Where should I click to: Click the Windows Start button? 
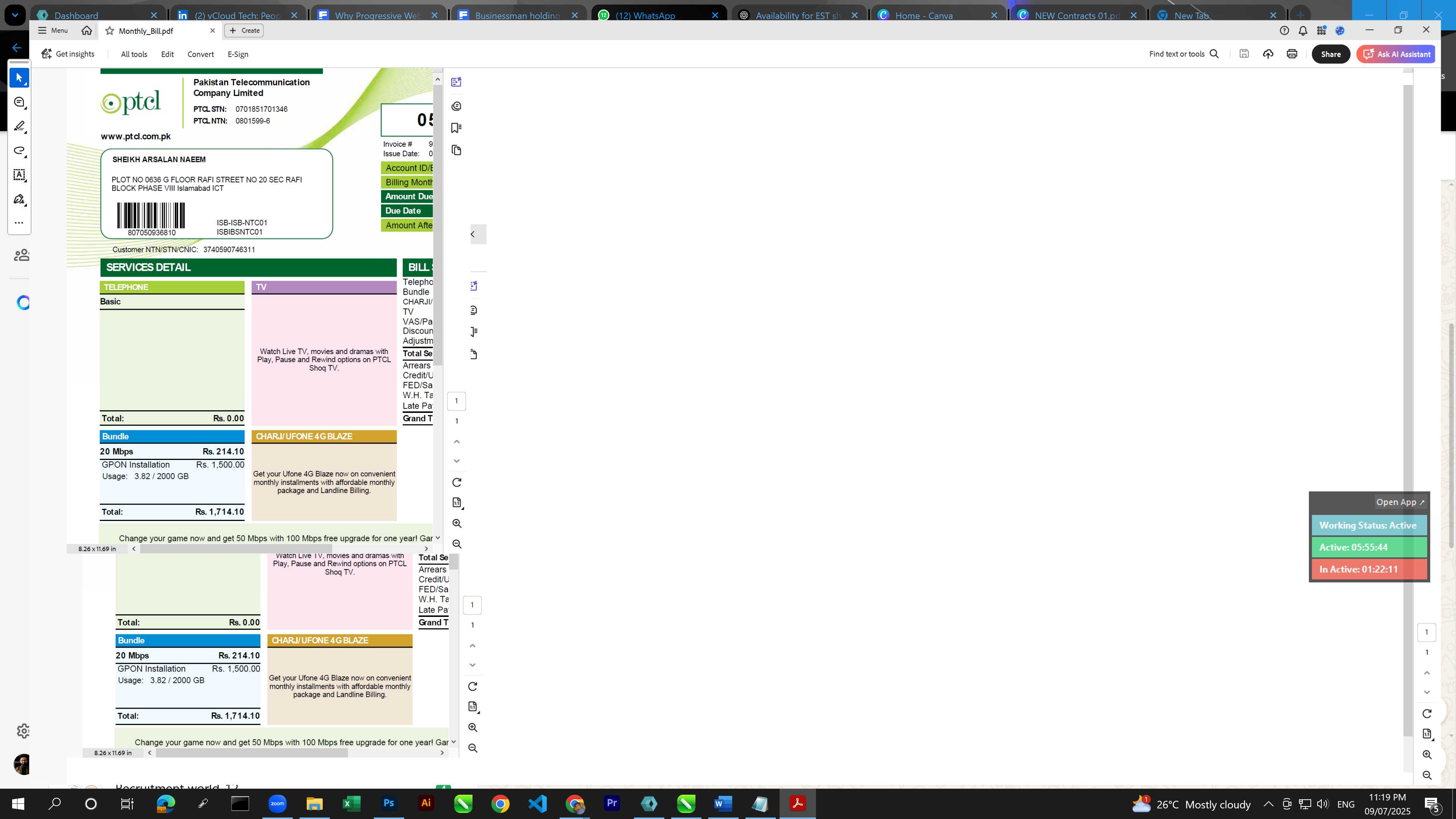(18, 804)
